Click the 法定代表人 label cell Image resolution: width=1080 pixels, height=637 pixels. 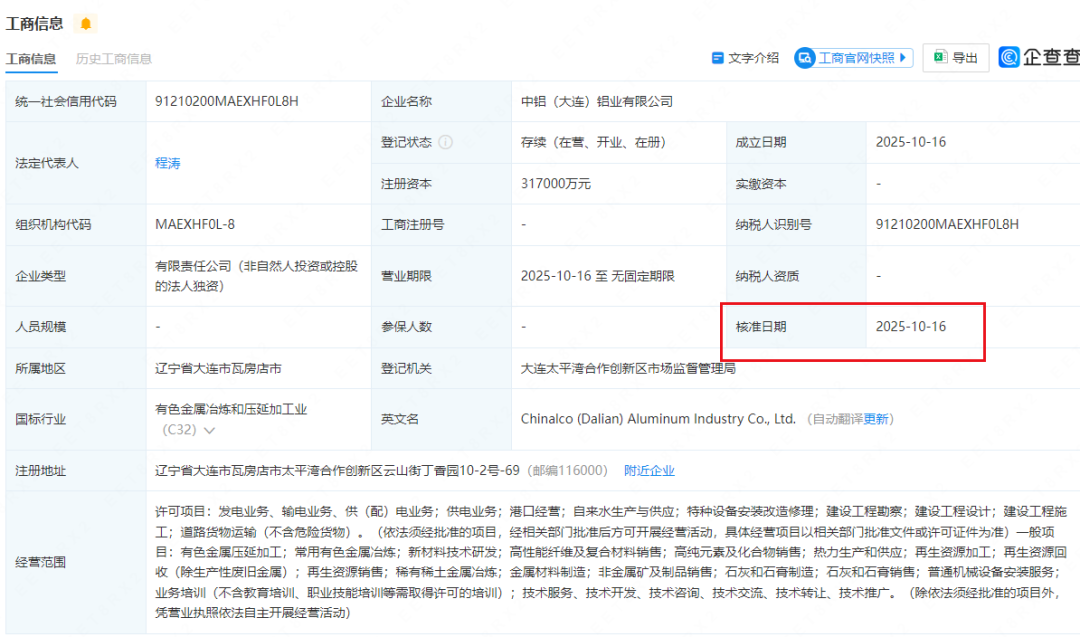[x=76, y=163]
